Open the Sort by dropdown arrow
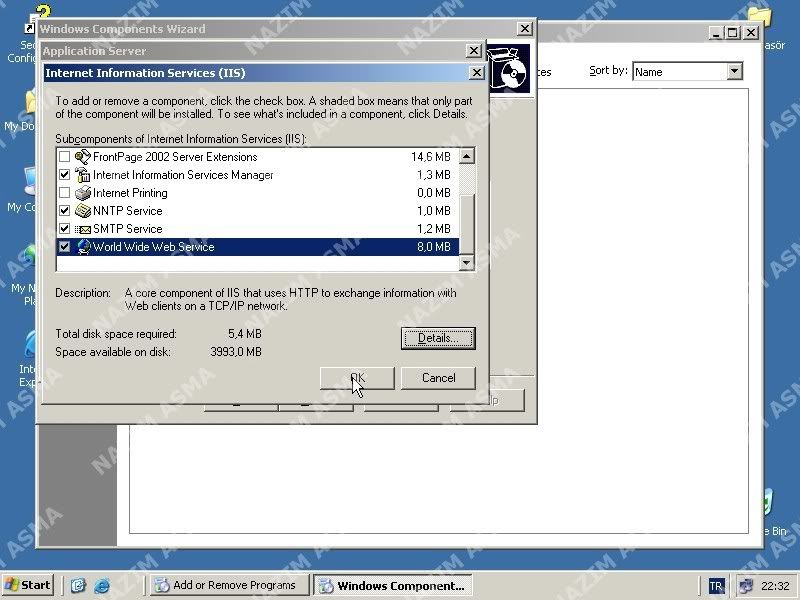Viewport: 800px width, 600px height. point(734,71)
